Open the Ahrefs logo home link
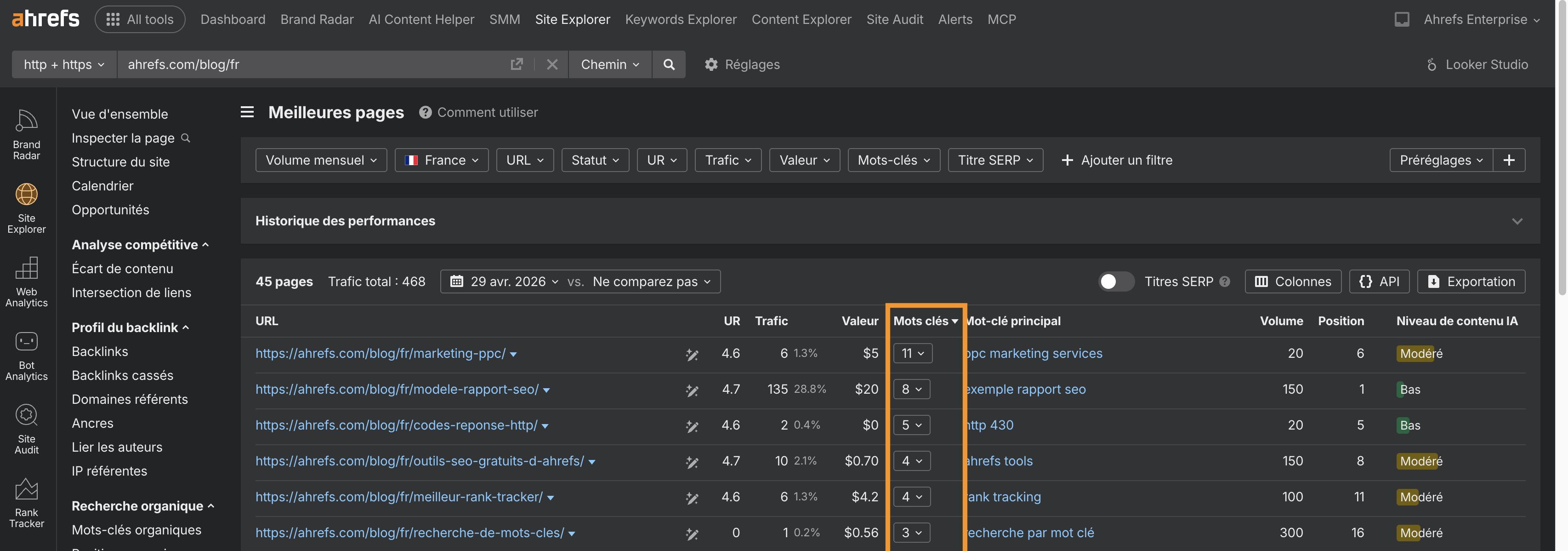 45,19
